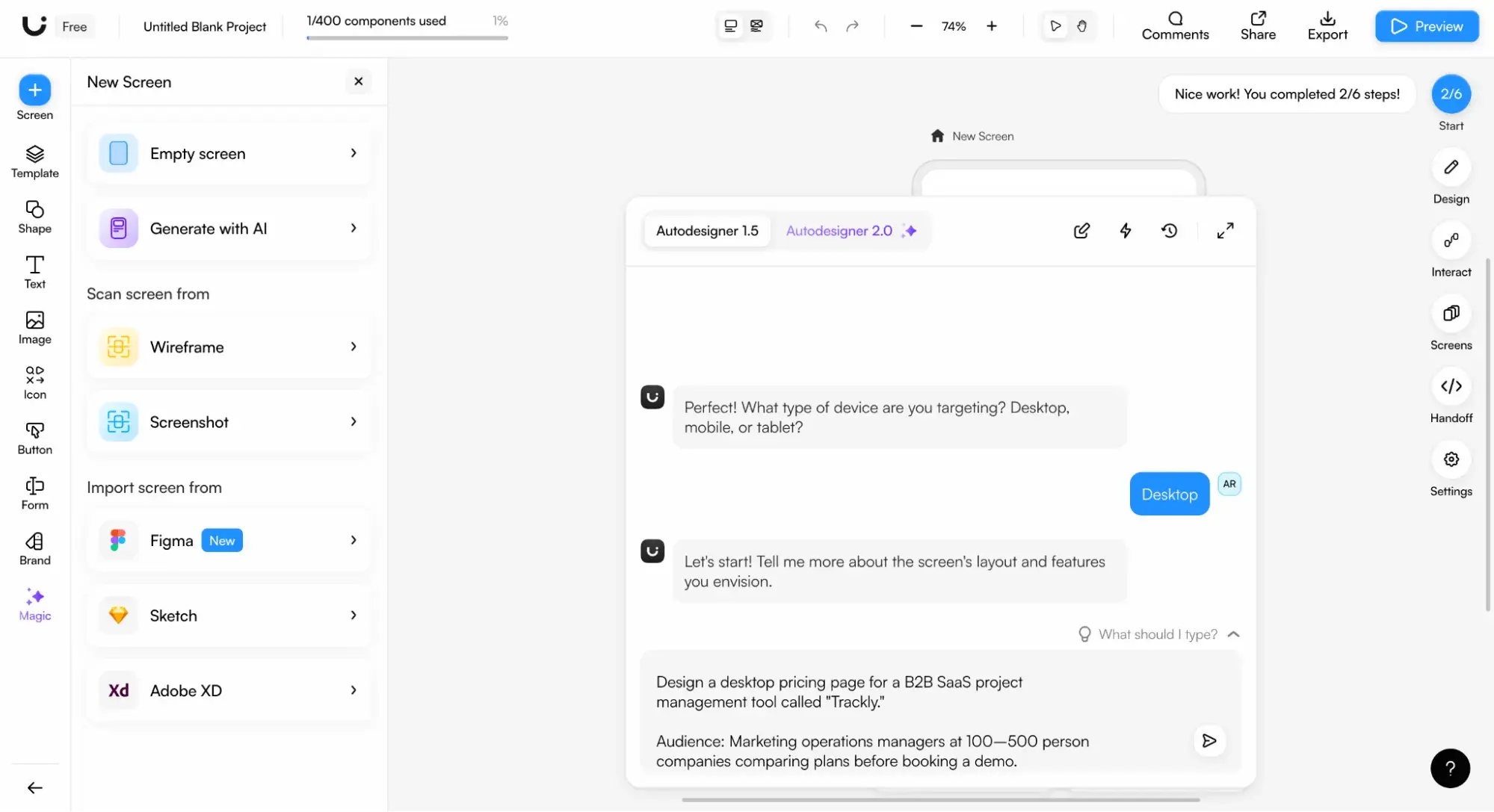The width and height of the screenshot is (1494, 812).
Task: Click the New Screen home label
Action: point(972,136)
